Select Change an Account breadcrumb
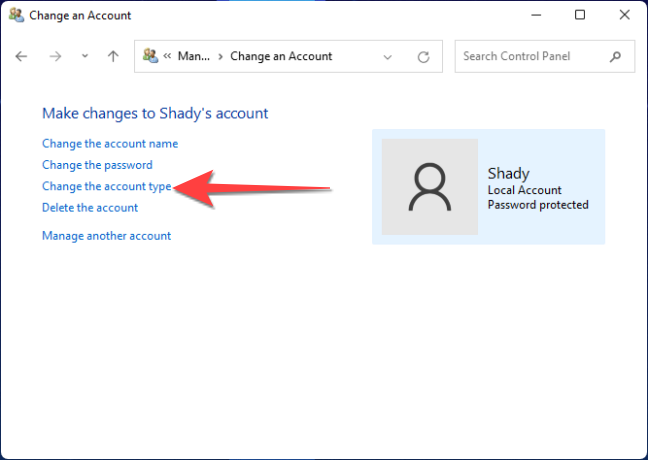 coord(281,57)
